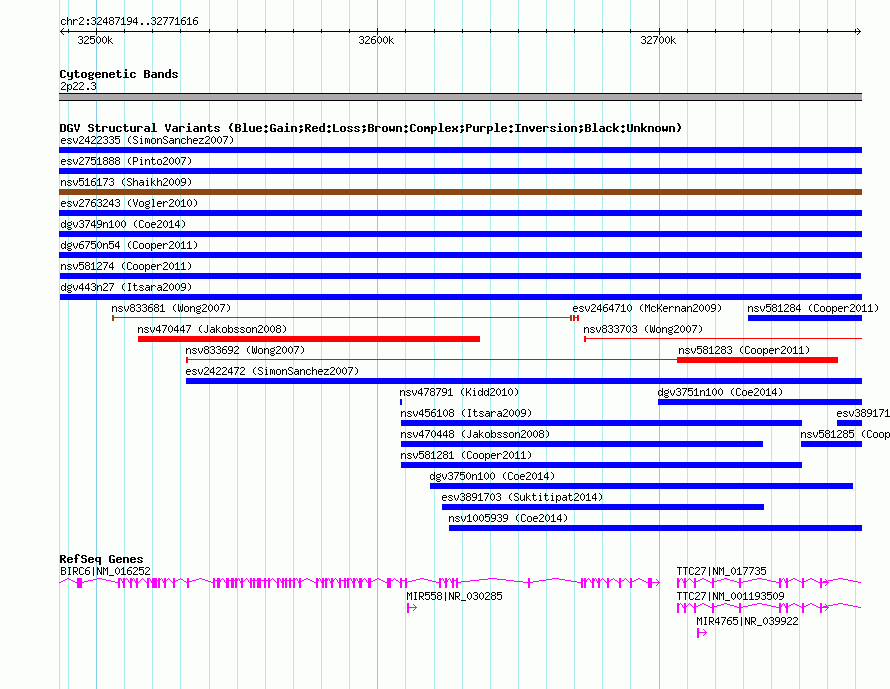Select dgv6750n54 (Cooper2011) label
The width and height of the screenshot is (890, 689).
tap(129, 245)
